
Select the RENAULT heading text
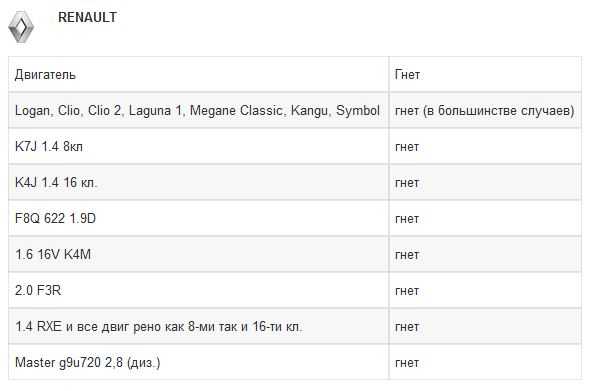87,17
